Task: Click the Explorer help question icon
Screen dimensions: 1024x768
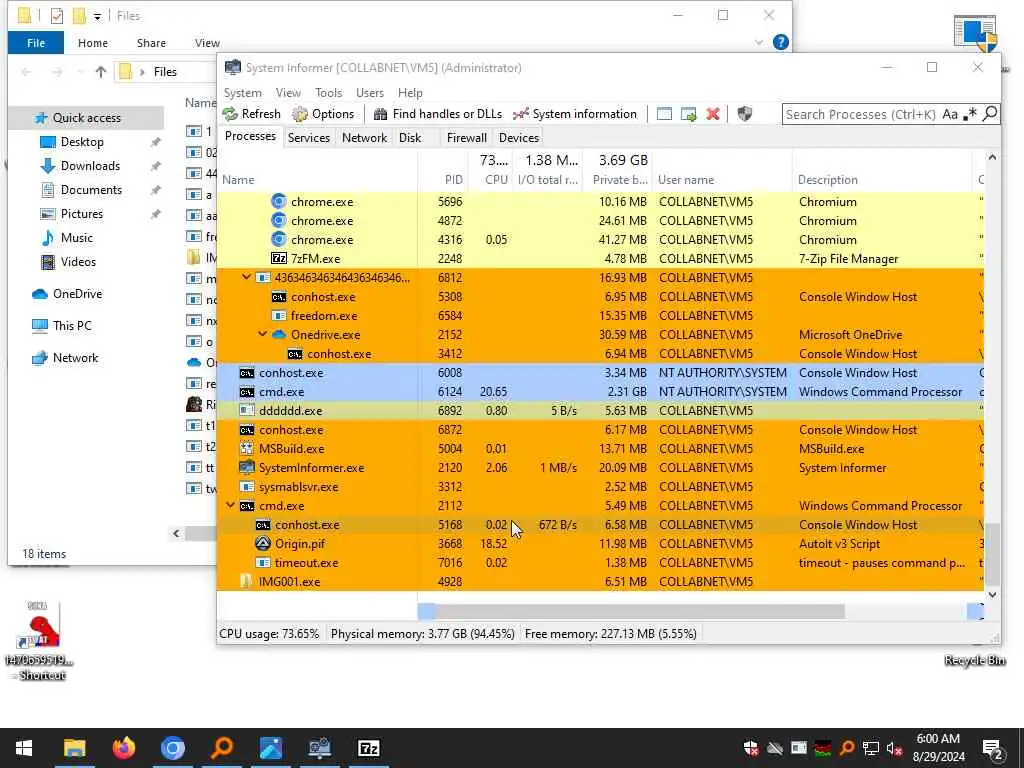Action: point(780,42)
